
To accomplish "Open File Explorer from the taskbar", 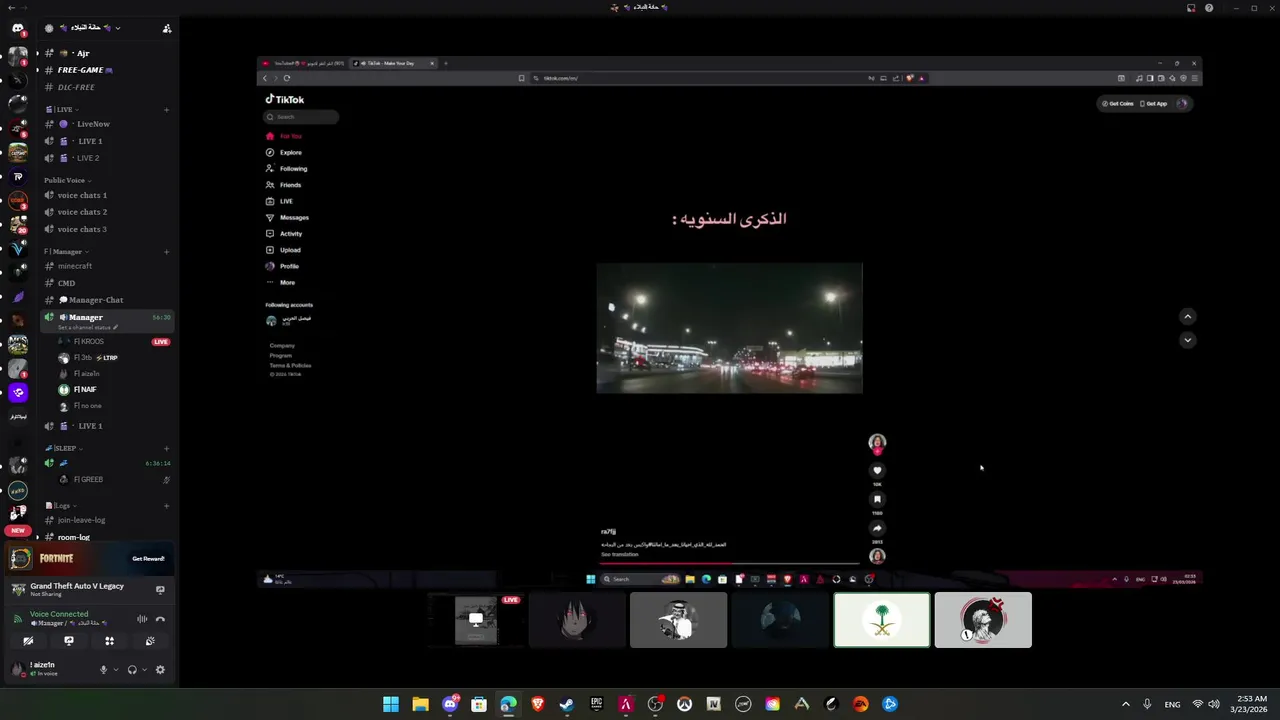I will (420, 704).
